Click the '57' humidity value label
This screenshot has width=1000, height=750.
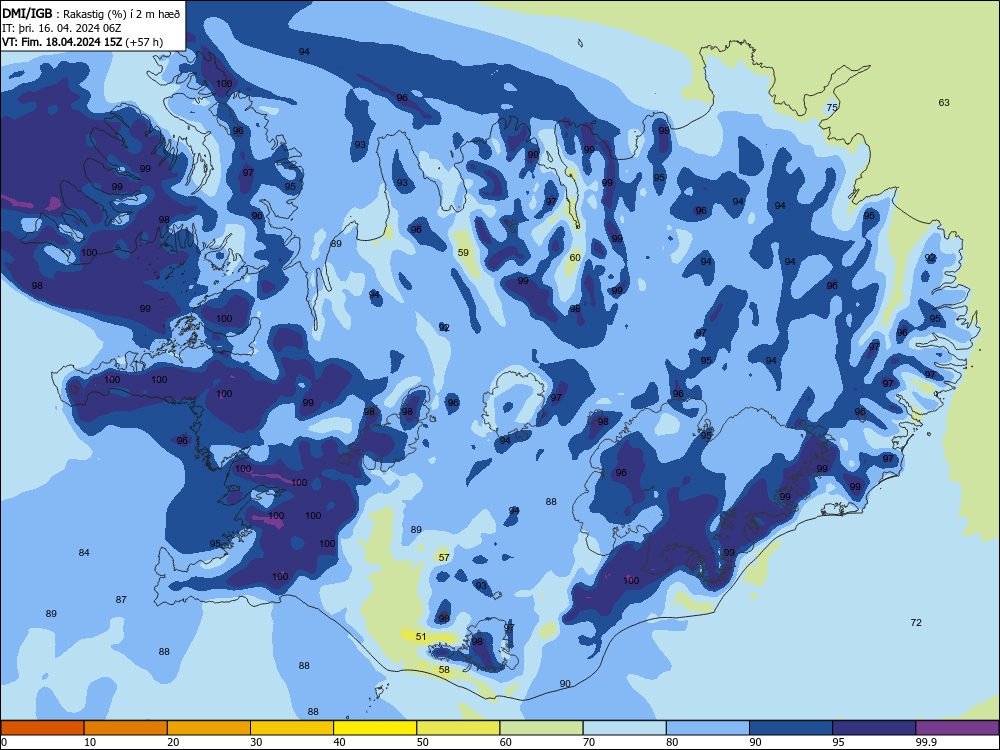pos(444,557)
